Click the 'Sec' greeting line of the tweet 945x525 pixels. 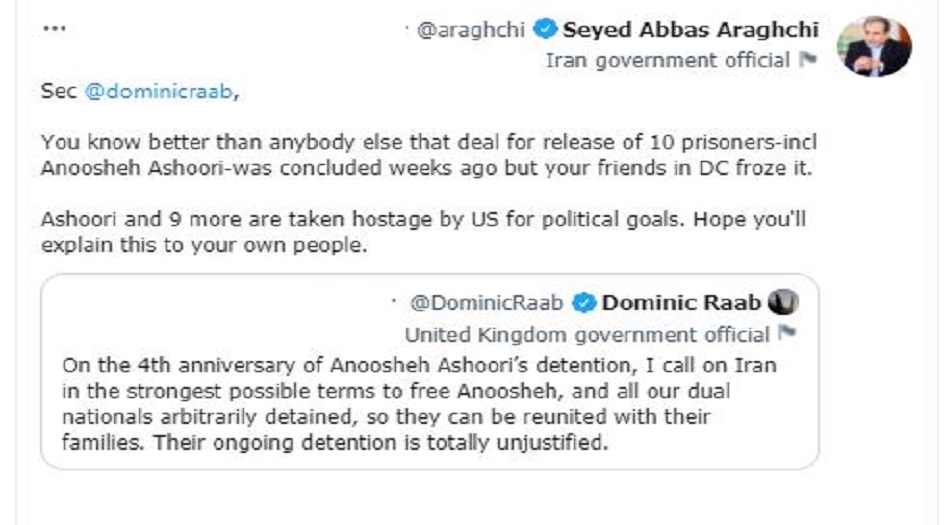pos(58,92)
